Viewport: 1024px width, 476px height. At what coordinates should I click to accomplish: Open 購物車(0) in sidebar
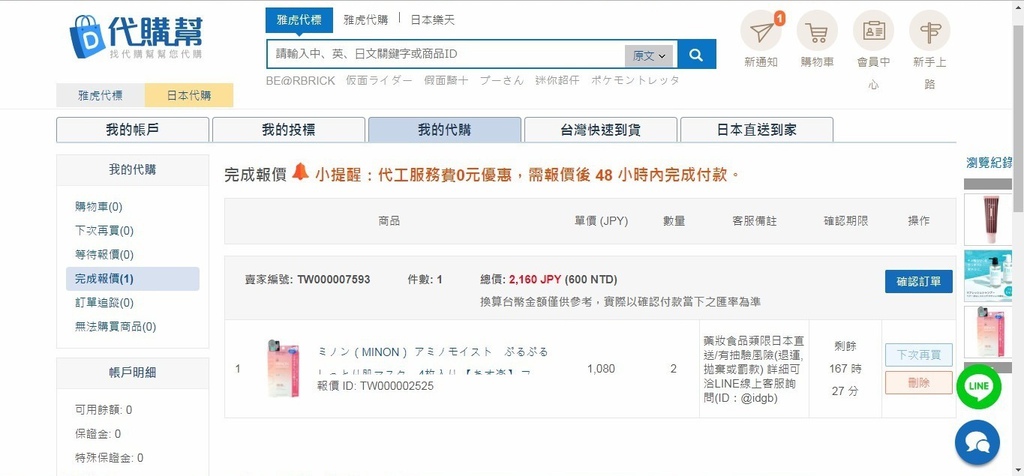tap(99, 207)
